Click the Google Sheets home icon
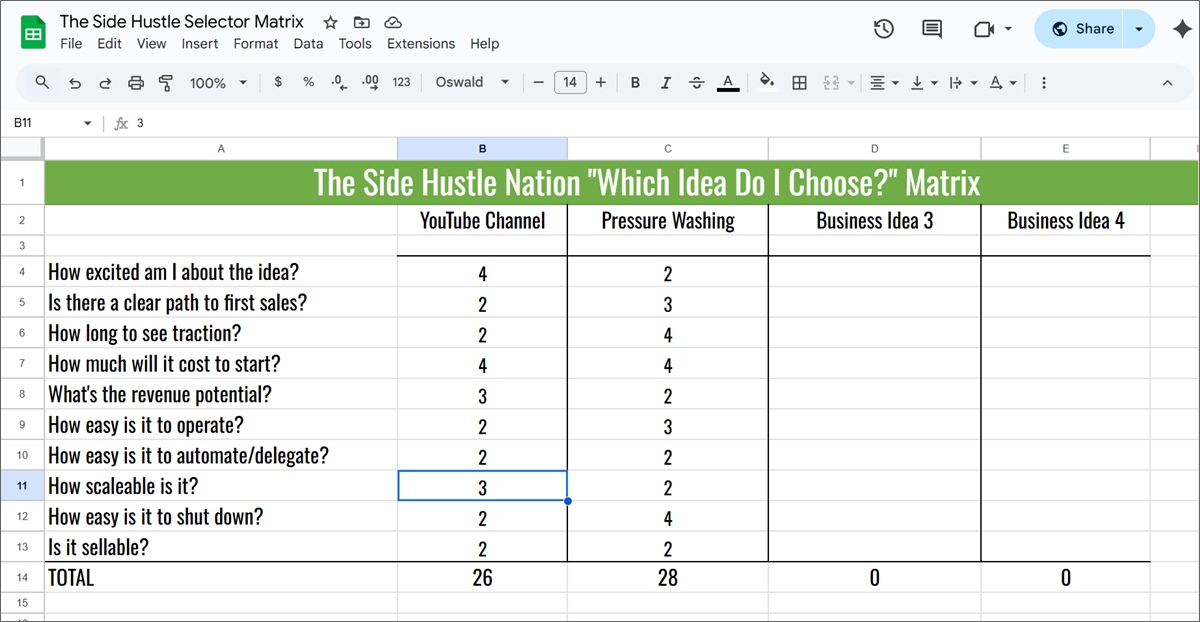1200x622 pixels. [33, 32]
